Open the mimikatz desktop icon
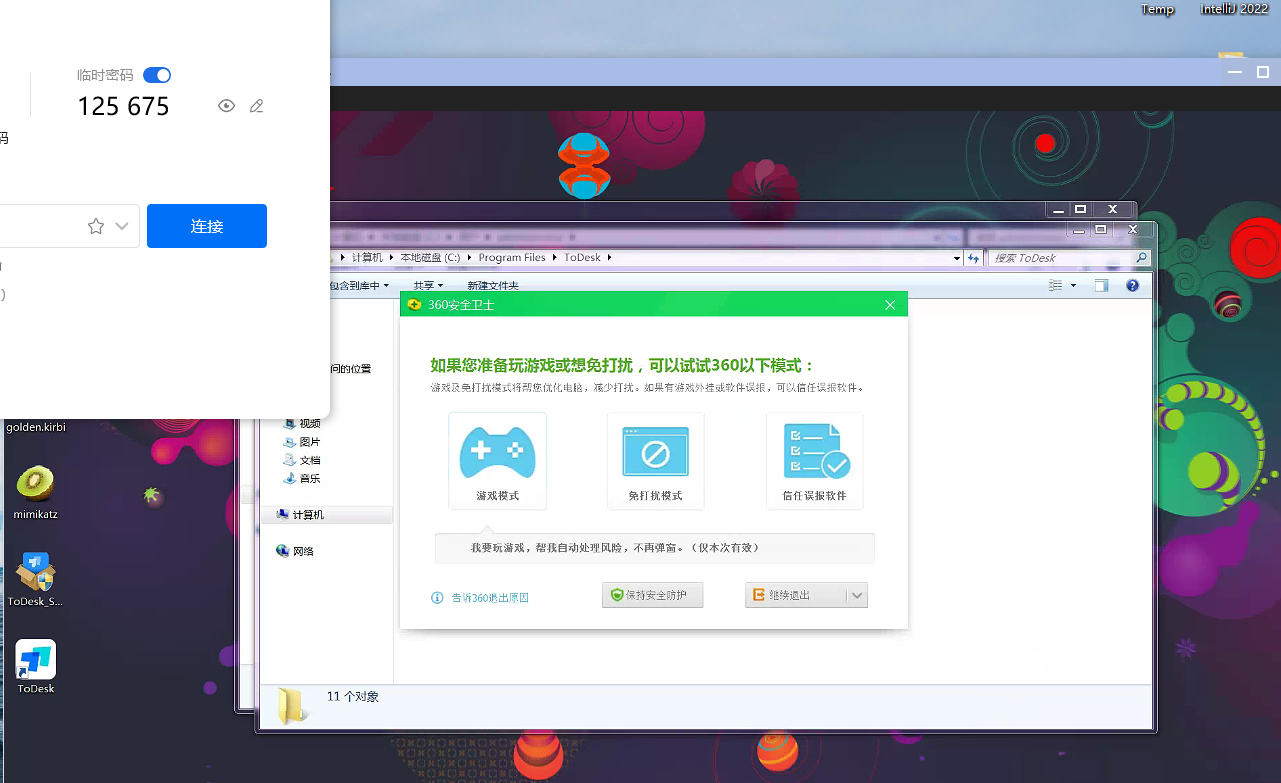 click(x=34, y=492)
